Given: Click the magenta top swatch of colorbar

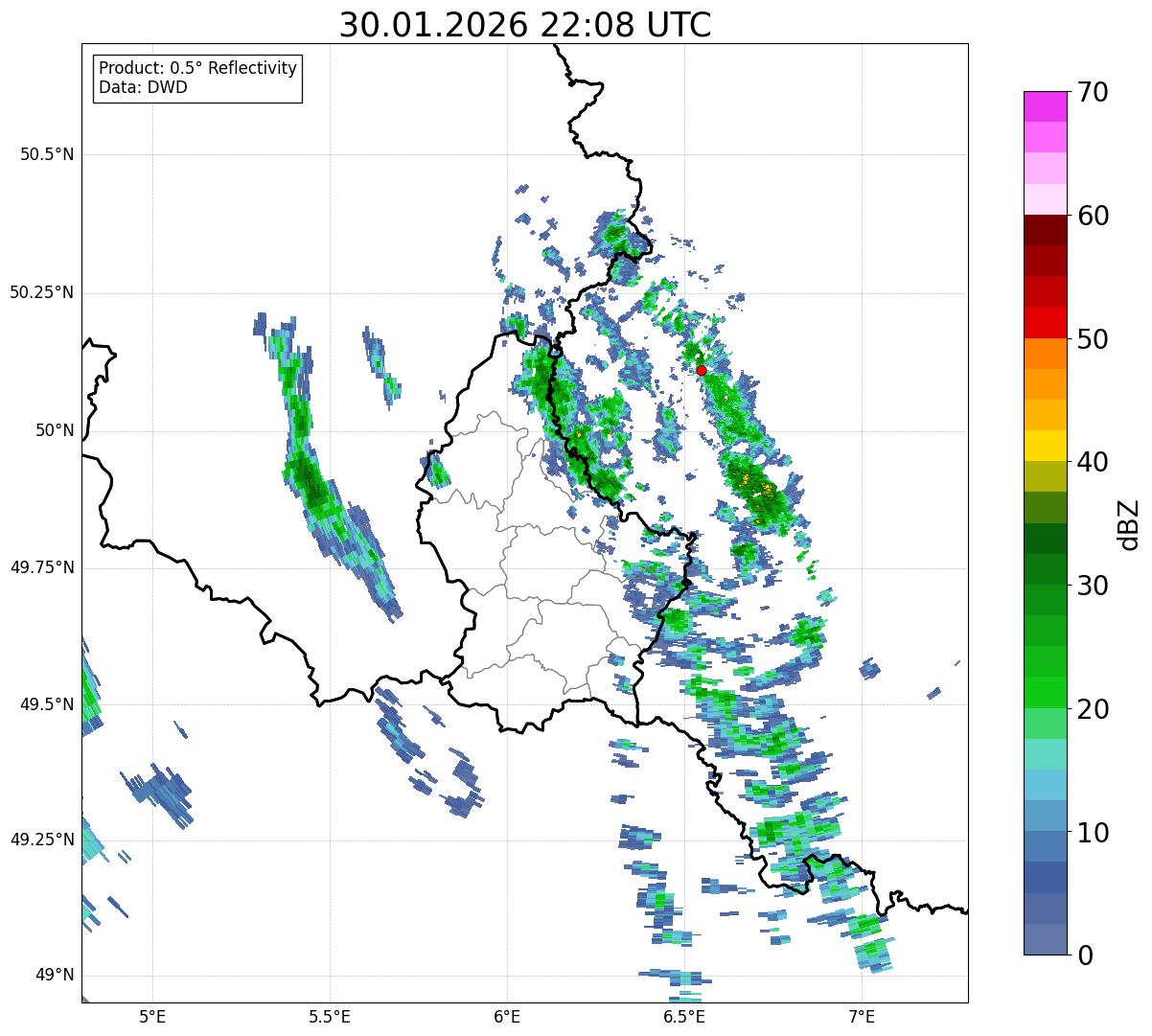Looking at the screenshot, I should pos(1046,106).
